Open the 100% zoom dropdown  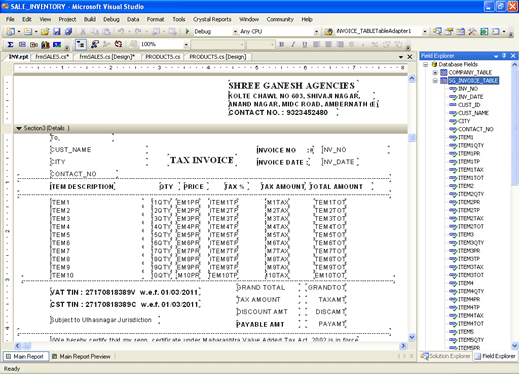(186, 44)
